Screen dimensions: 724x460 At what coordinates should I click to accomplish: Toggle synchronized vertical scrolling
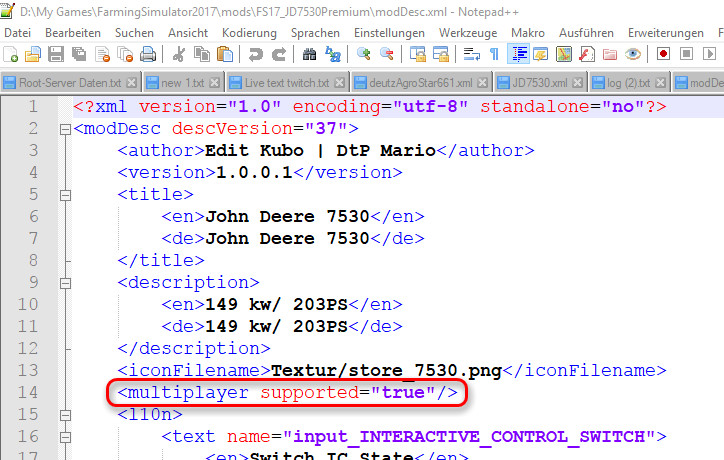coord(418,54)
